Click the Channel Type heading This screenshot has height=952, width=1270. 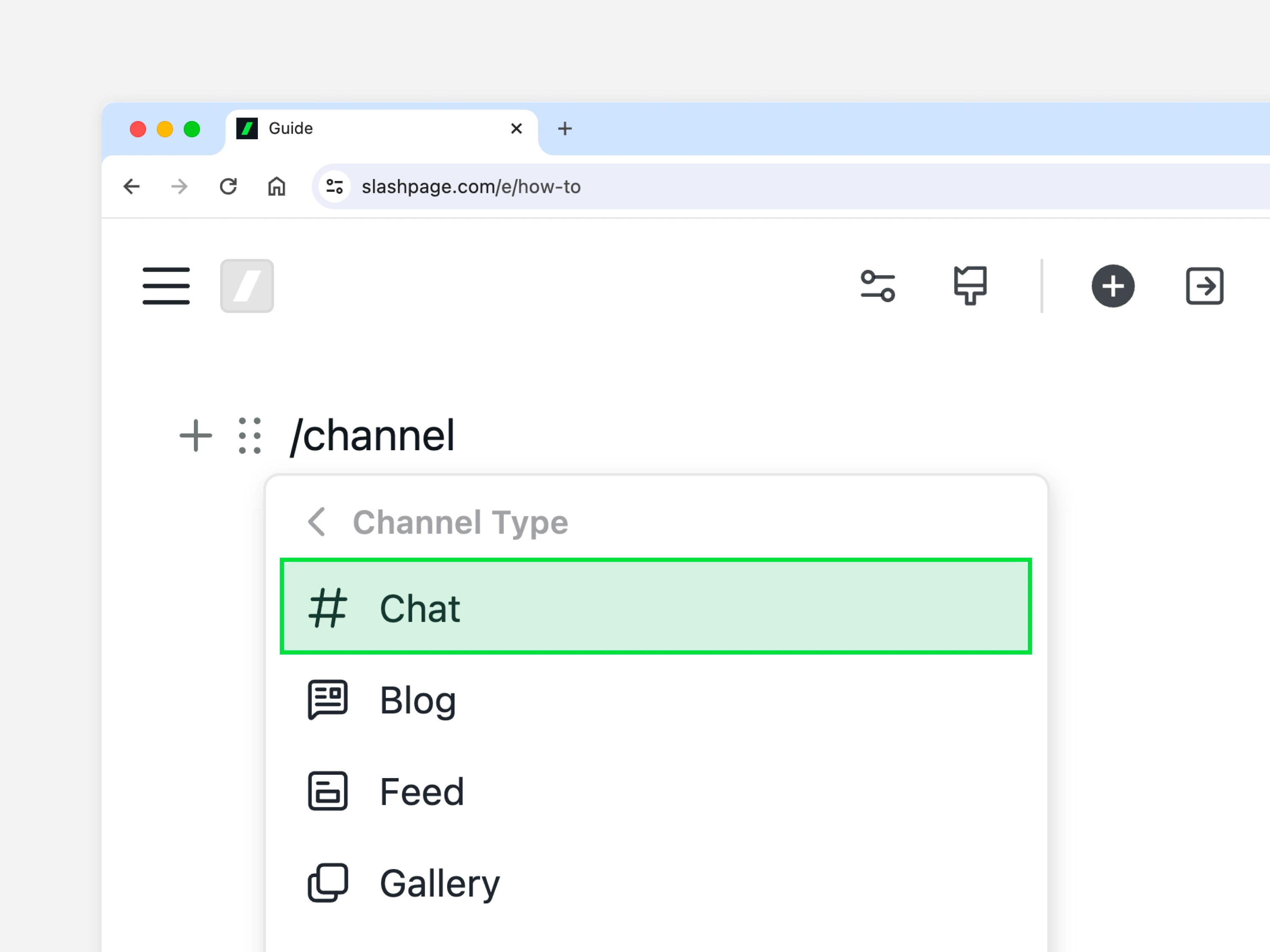(461, 522)
